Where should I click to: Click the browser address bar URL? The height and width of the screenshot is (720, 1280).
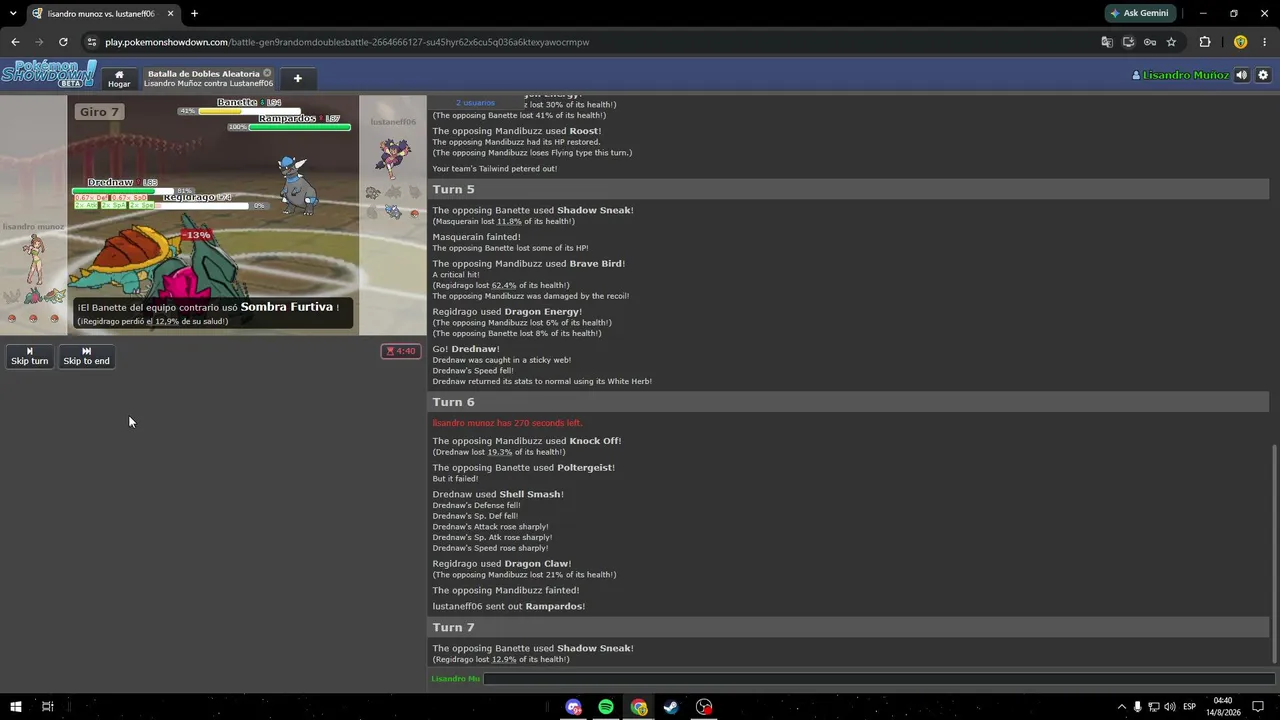click(347, 42)
